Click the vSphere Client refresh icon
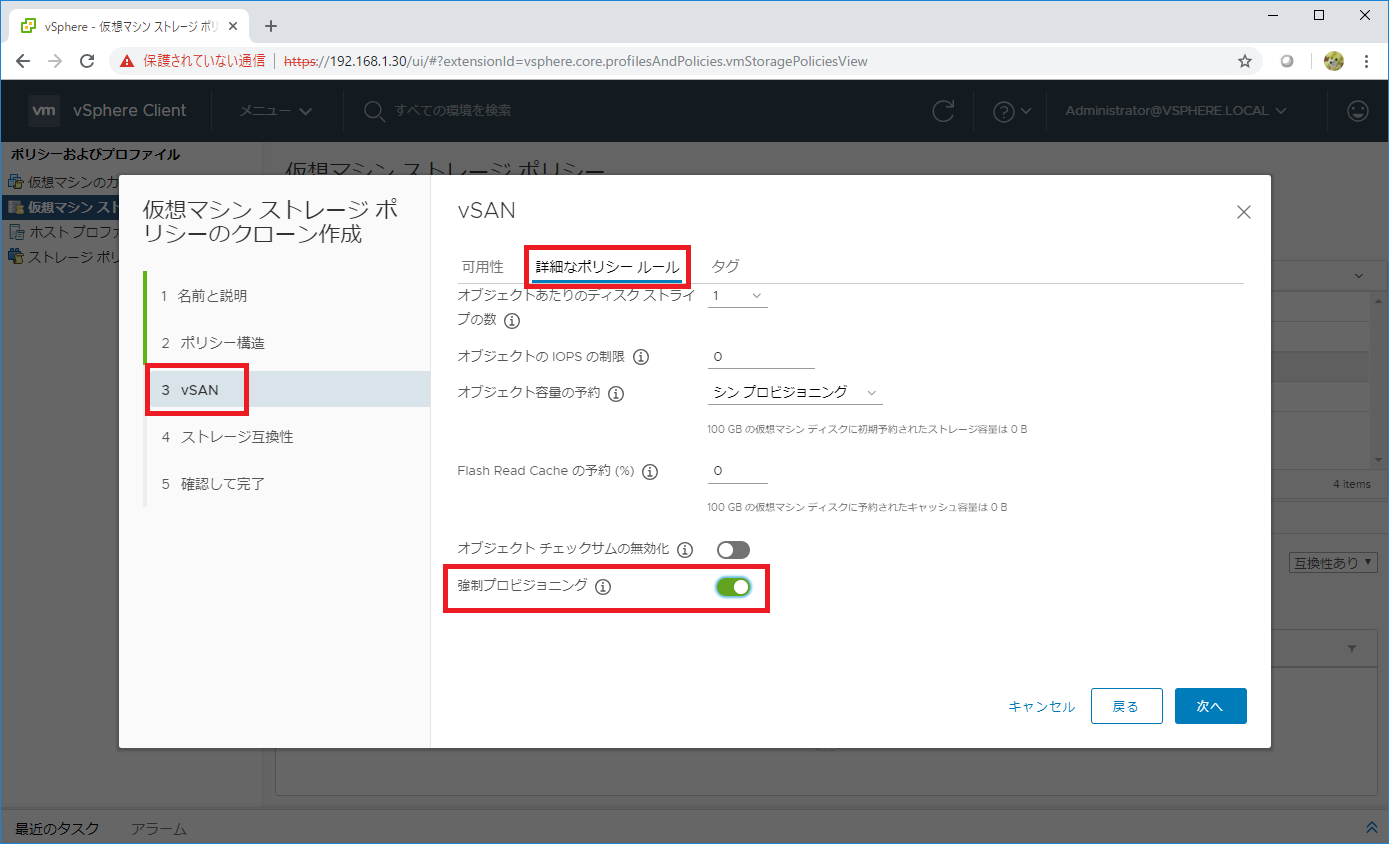This screenshot has width=1389, height=844. [943, 111]
